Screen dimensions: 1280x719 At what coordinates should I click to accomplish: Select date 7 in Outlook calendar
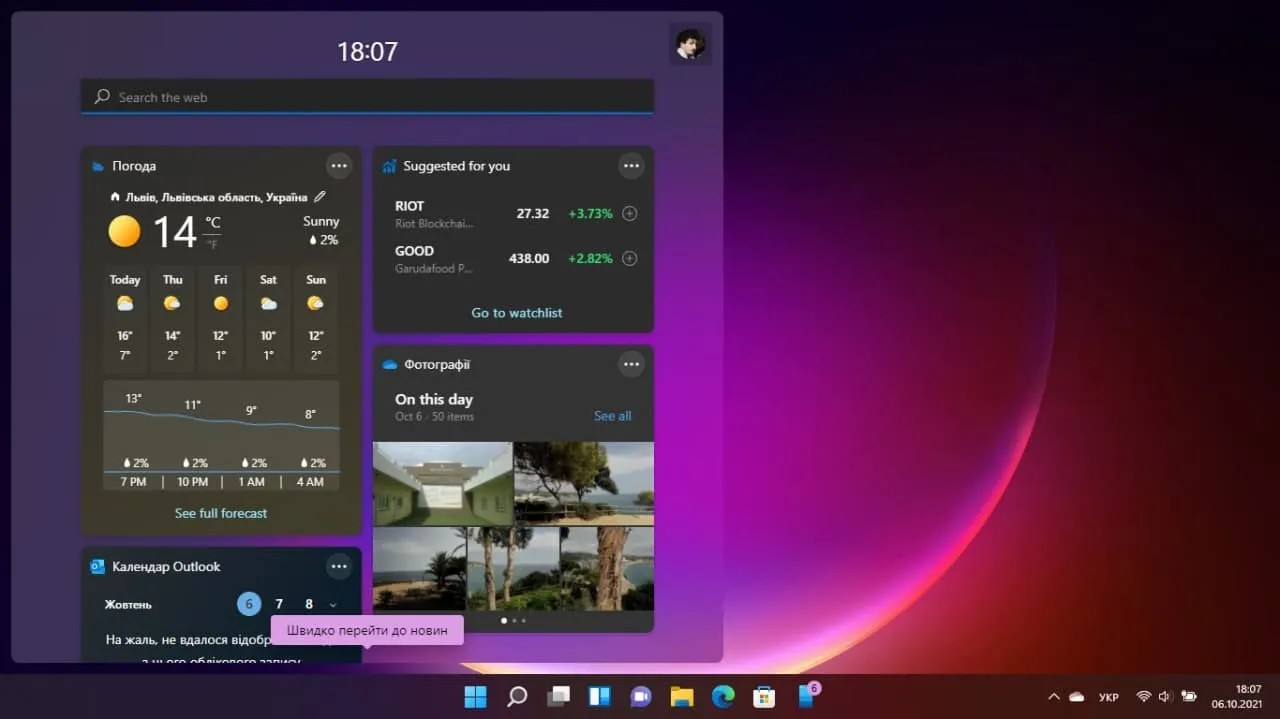coord(279,604)
